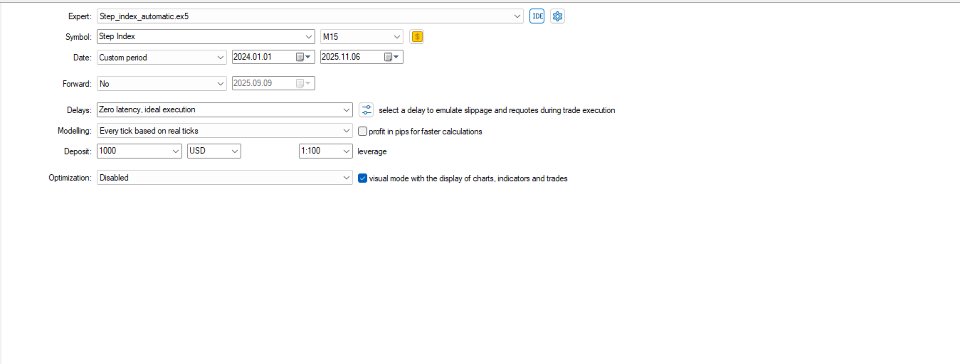Open the delay settings slider icon
Viewport: 960px width, 364px height.
tap(366, 110)
